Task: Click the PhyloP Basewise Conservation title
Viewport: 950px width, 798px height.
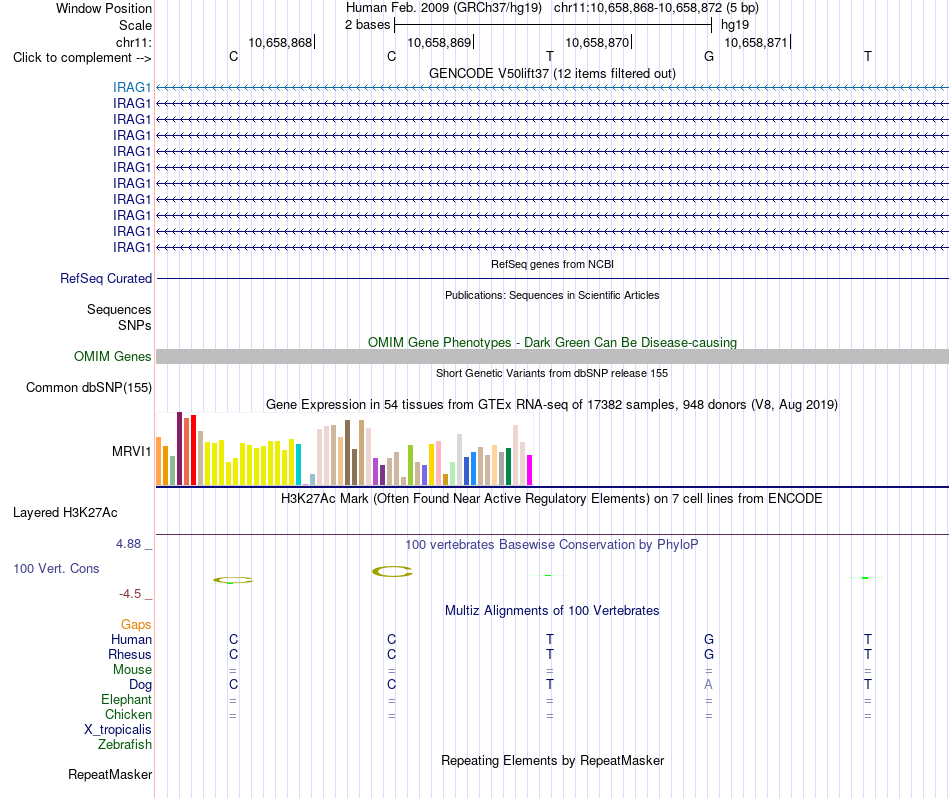Action: coord(552,545)
